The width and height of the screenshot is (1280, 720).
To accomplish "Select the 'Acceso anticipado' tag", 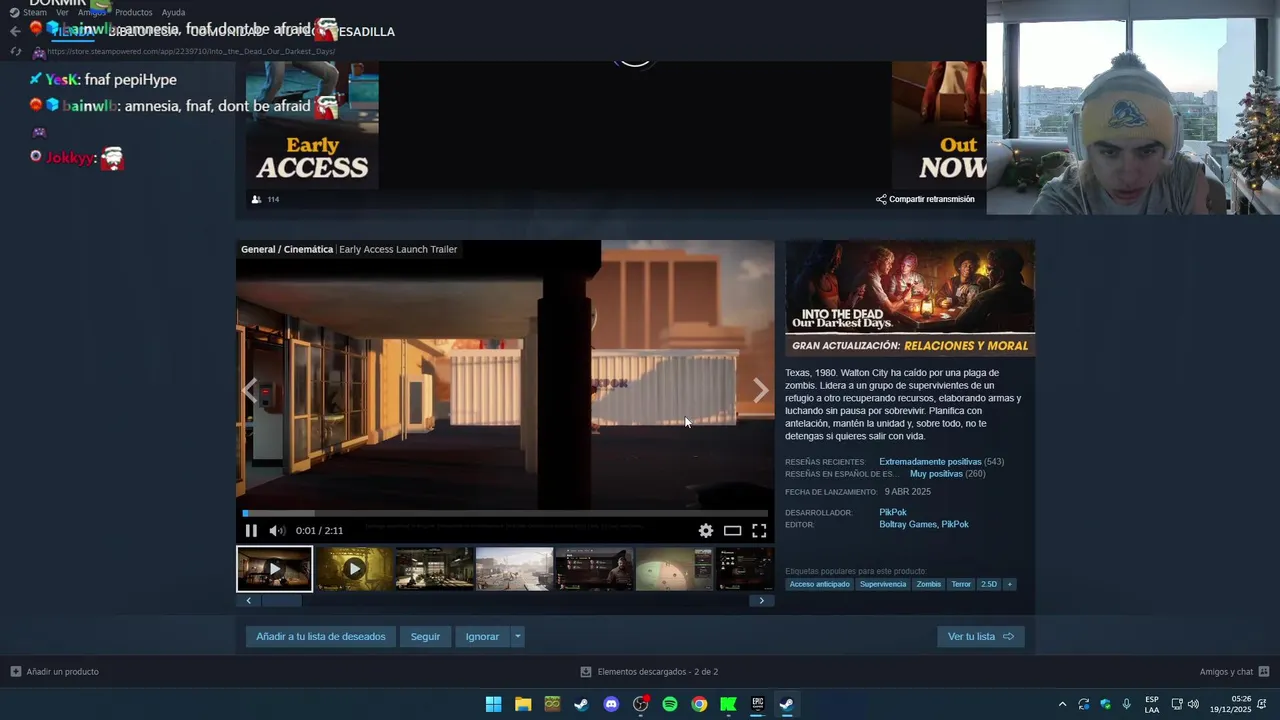I will click(x=819, y=584).
